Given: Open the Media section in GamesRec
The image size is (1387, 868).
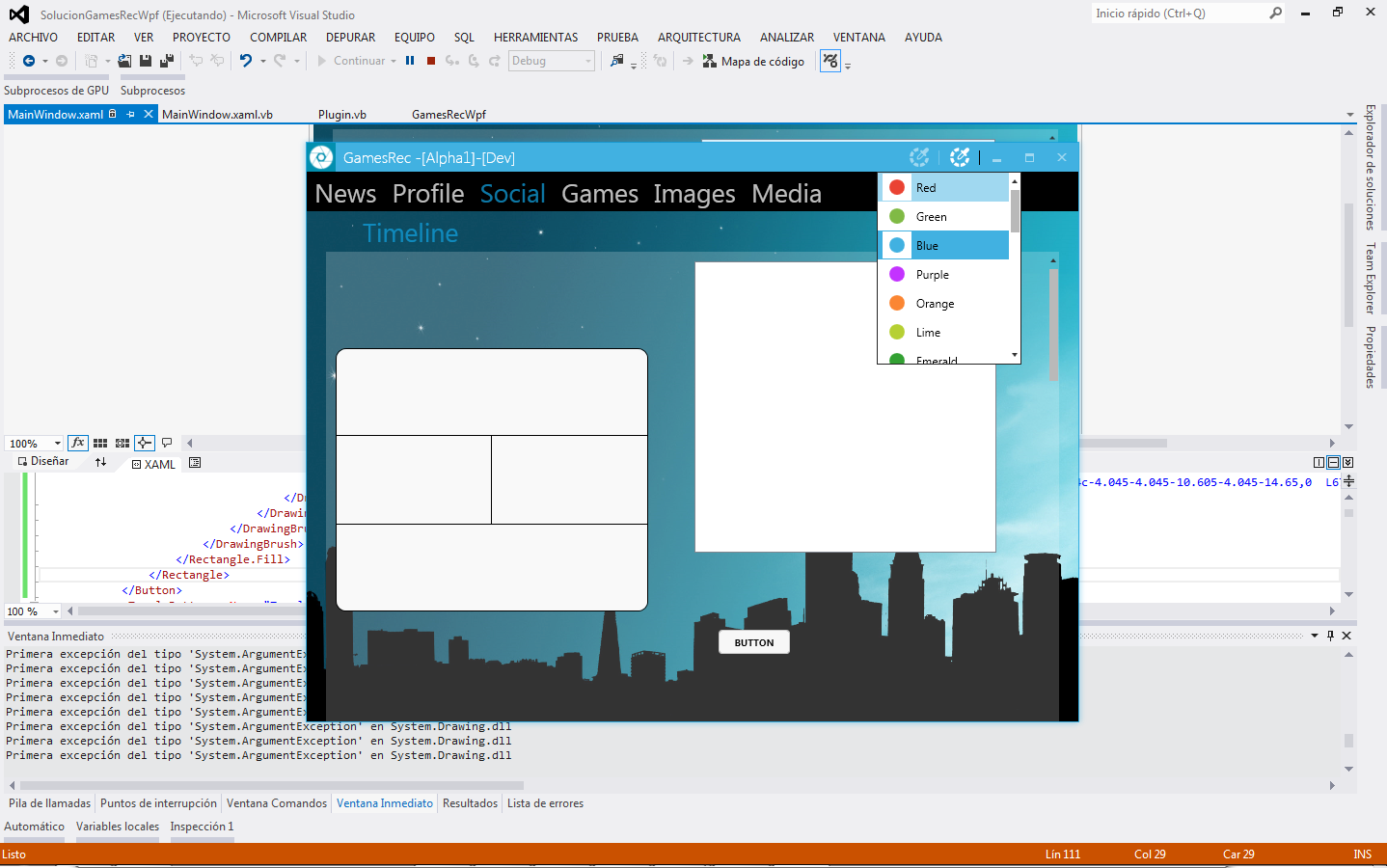Looking at the screenshot, I should 787,194.
